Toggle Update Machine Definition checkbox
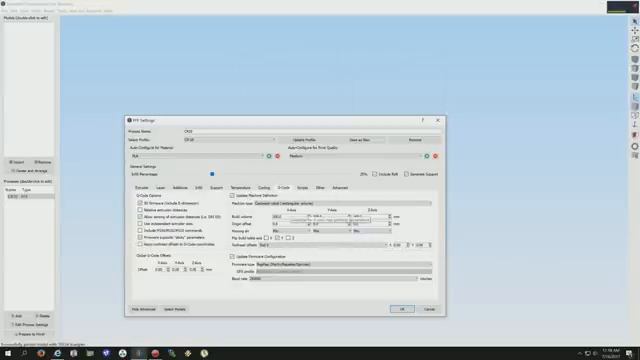640x360 pixels. coord(232,196)
